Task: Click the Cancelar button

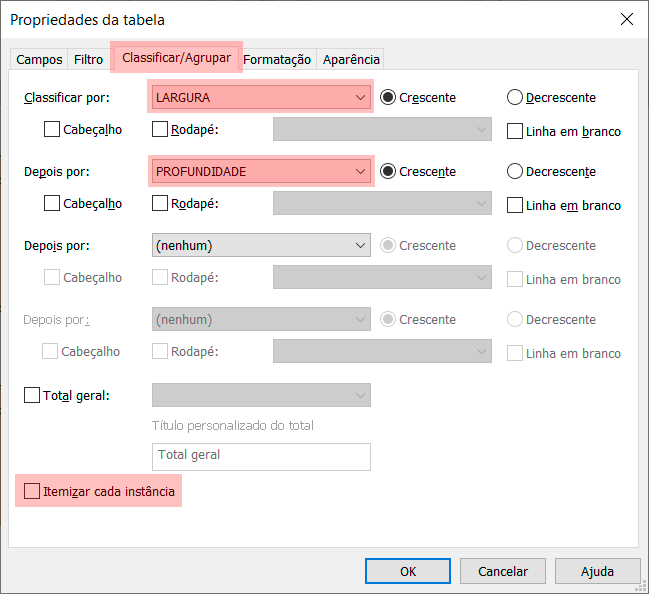Action: click(503, 571)
